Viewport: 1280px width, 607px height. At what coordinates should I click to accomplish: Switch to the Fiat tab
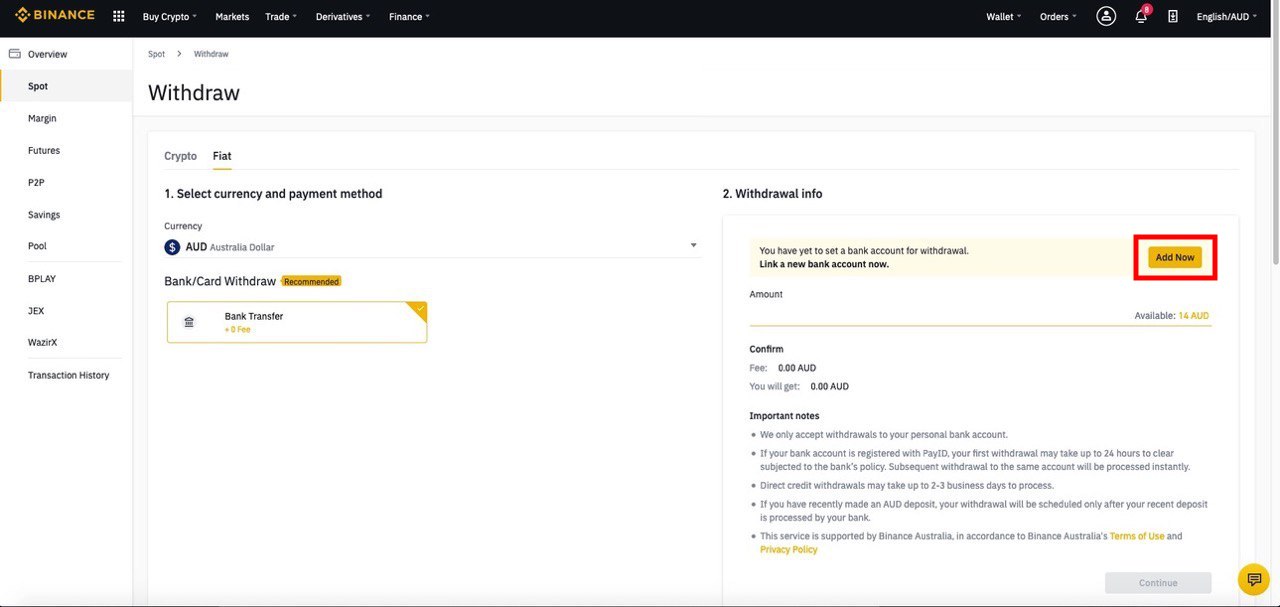(222, 156)
